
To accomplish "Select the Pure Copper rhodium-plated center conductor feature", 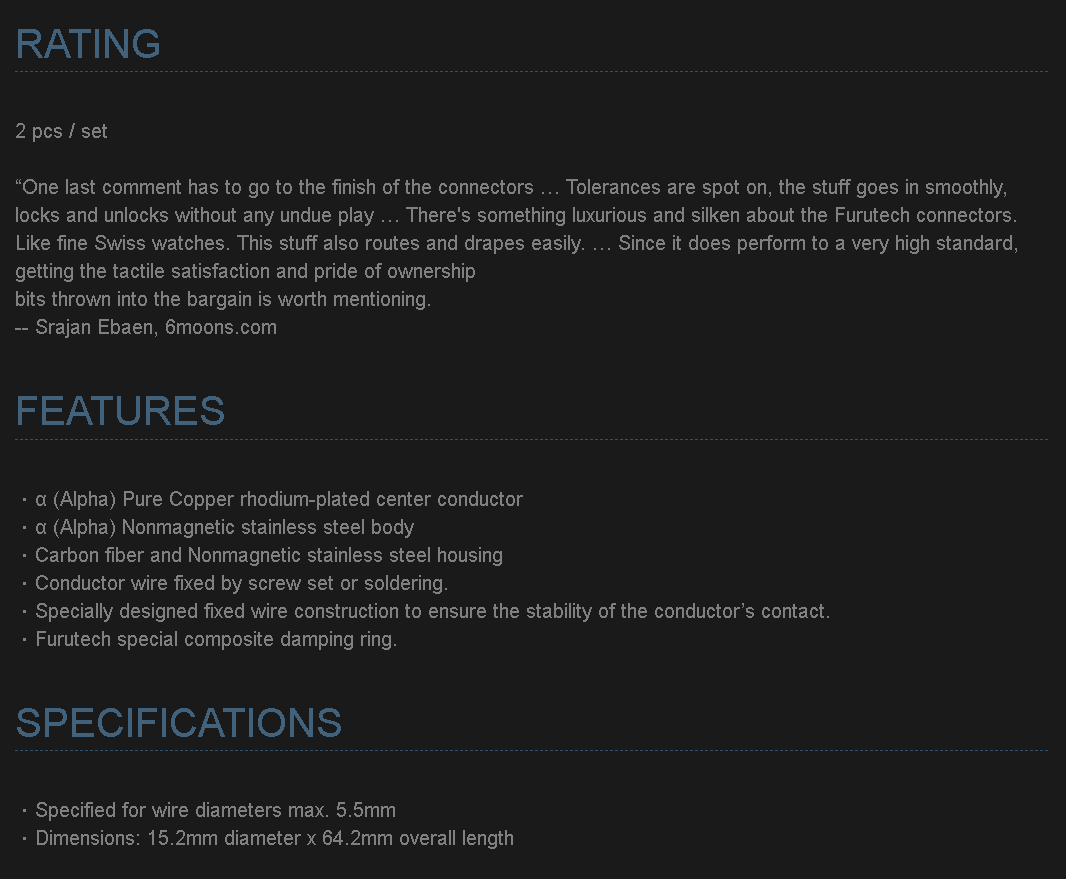I will [279, 499].
